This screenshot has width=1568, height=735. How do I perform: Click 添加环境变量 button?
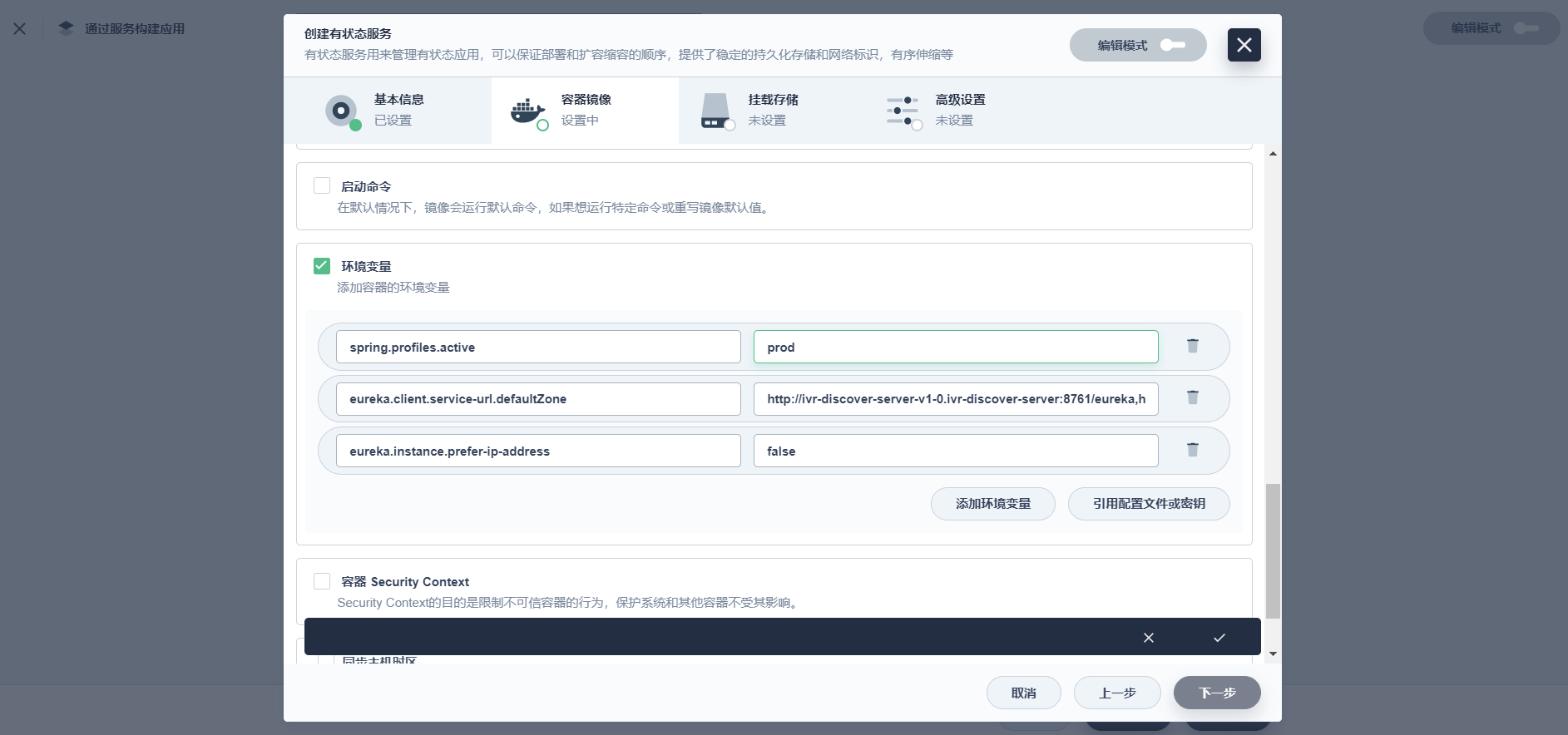pos(993,504)
